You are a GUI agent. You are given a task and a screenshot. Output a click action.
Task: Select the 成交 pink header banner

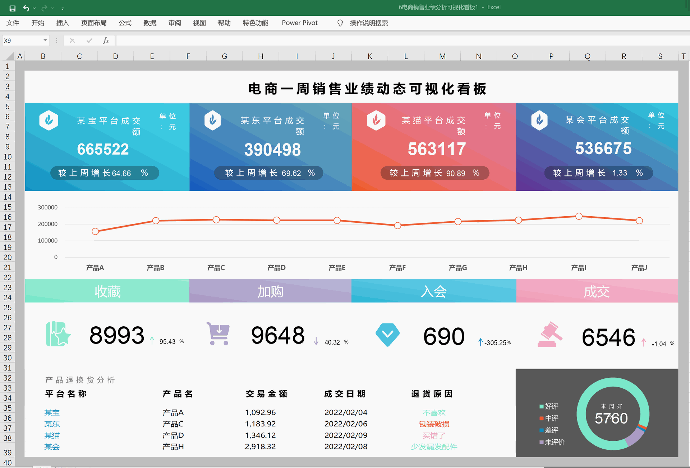click(596, 291)
